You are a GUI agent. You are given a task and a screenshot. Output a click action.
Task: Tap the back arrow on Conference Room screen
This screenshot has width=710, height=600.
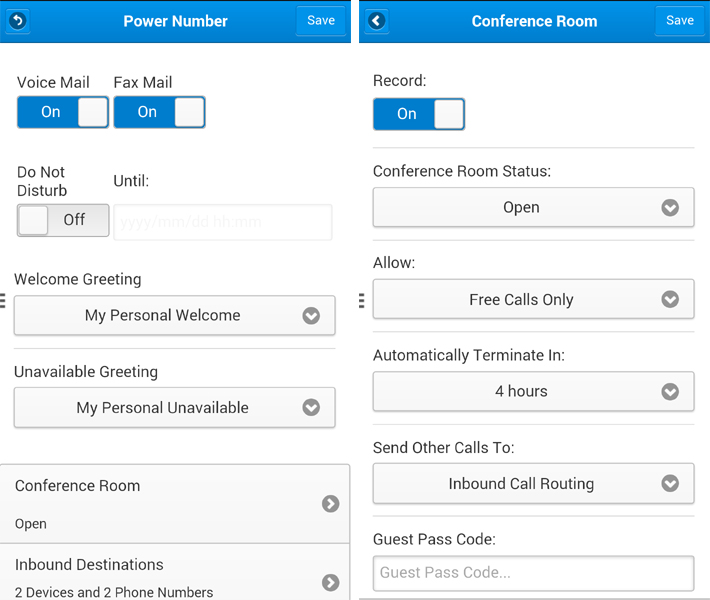(377, 21)
